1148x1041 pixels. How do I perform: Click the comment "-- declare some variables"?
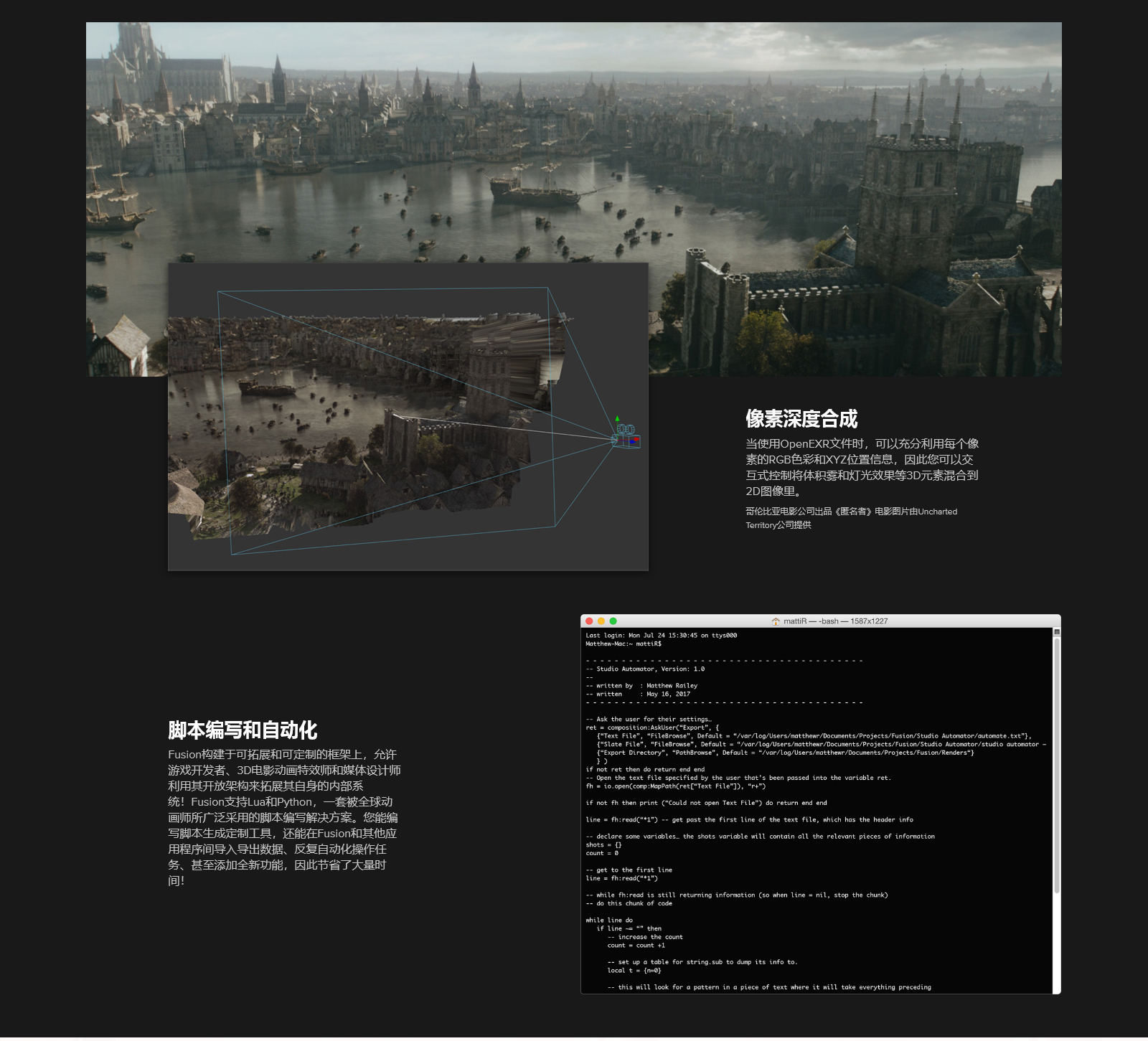point(760,837)
